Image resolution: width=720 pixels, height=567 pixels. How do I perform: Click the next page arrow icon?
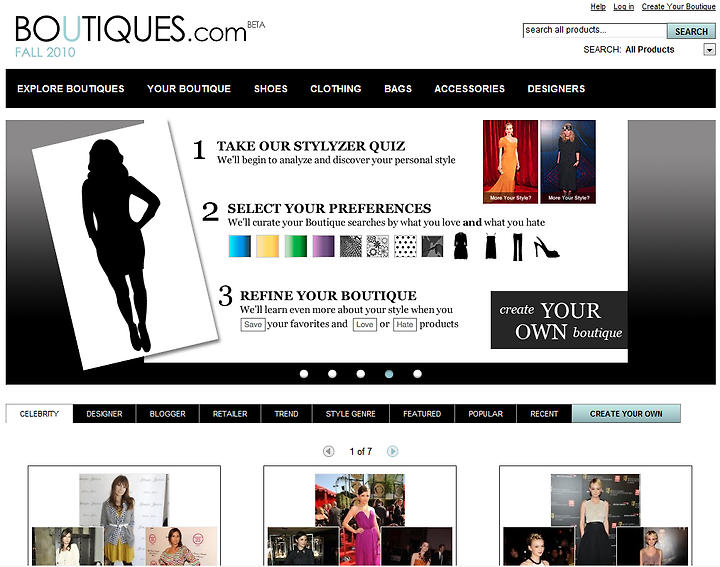tap(392, 451)
